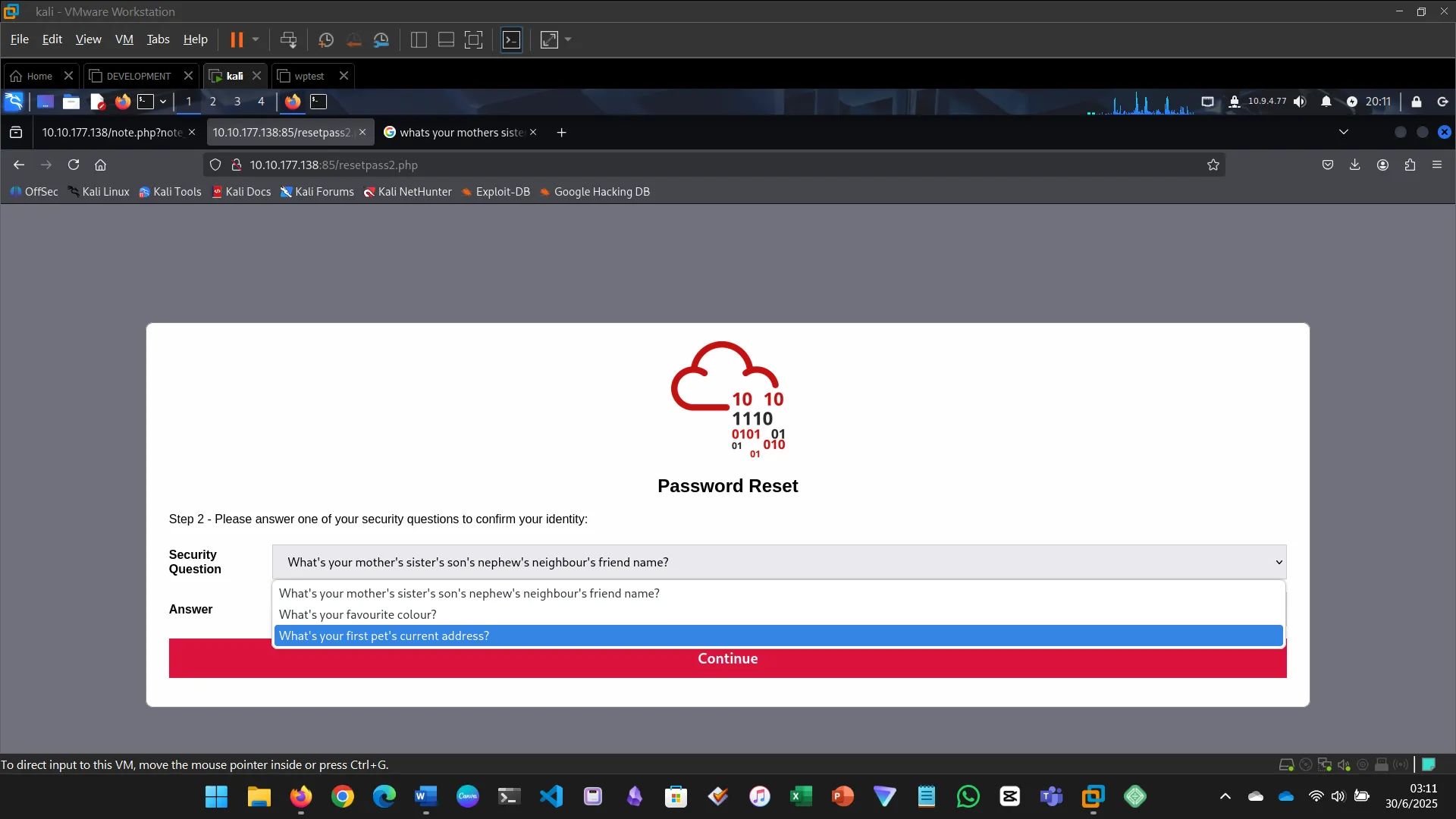Toggle Kali notifications bell icon
The width and height of the screenshot is (1456, 819).
point(1326,102)
